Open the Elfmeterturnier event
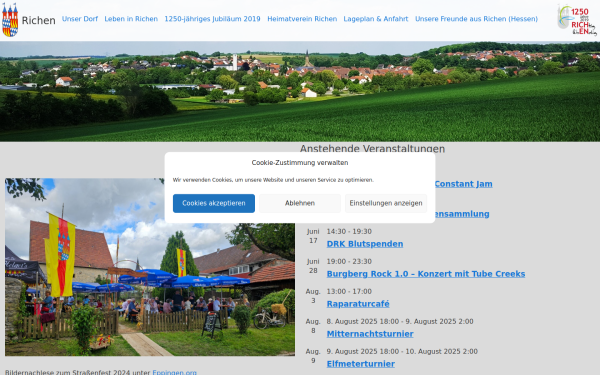Screen dimensions: 600x375 360,364
